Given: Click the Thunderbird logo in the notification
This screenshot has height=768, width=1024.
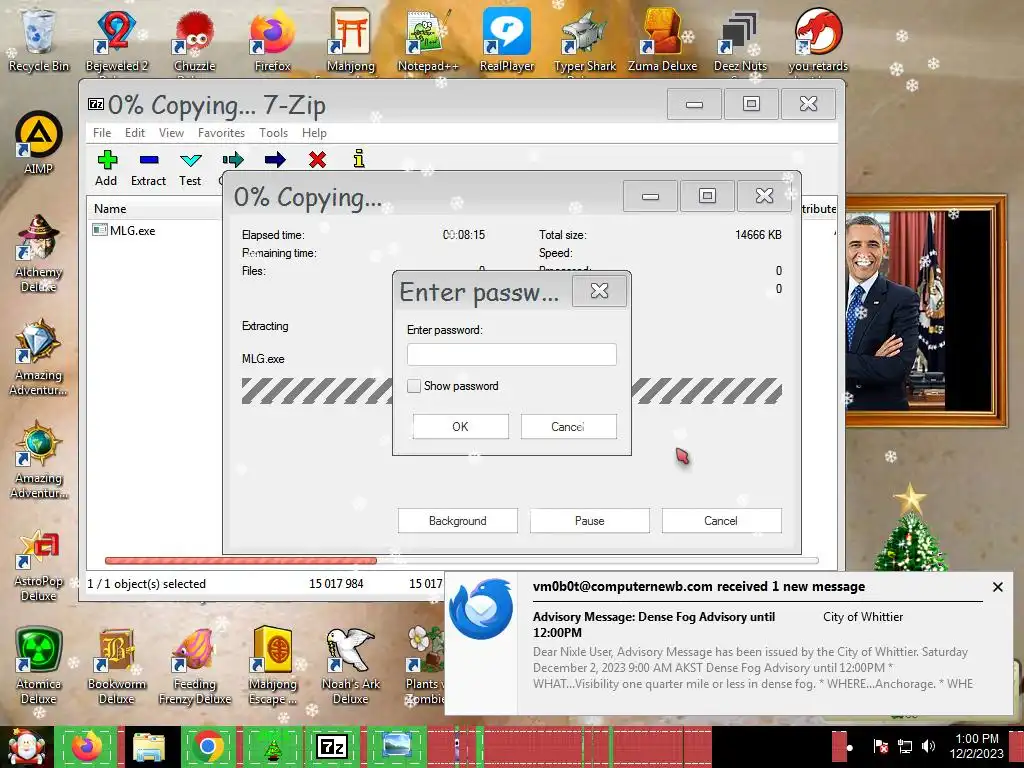Looking at the screenshot, I should point(481,609).
